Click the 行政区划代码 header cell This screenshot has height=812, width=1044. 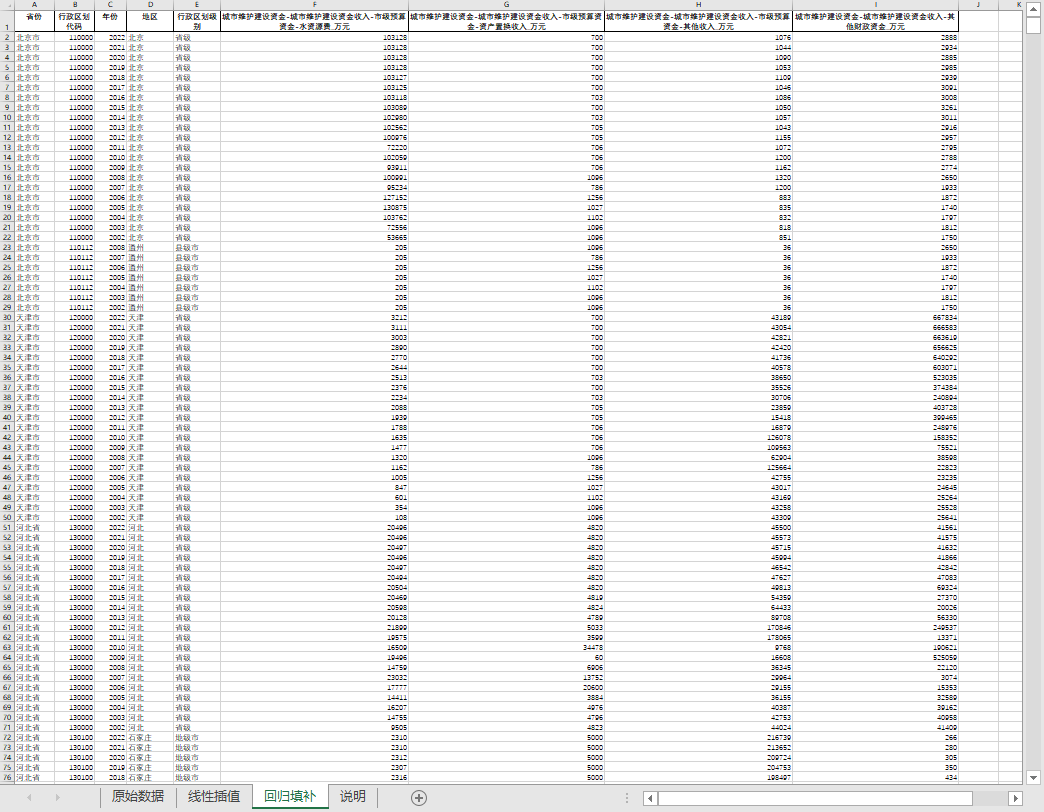coord(75,21)
